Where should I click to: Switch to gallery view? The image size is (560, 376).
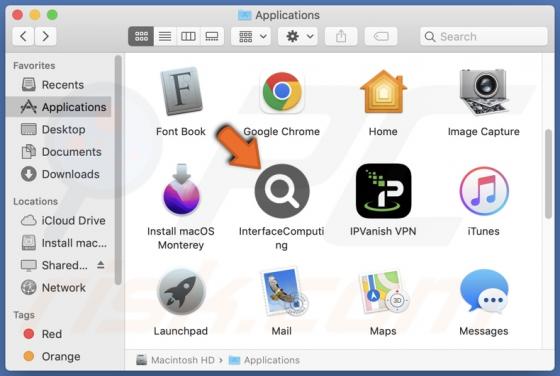coord(212,36)
